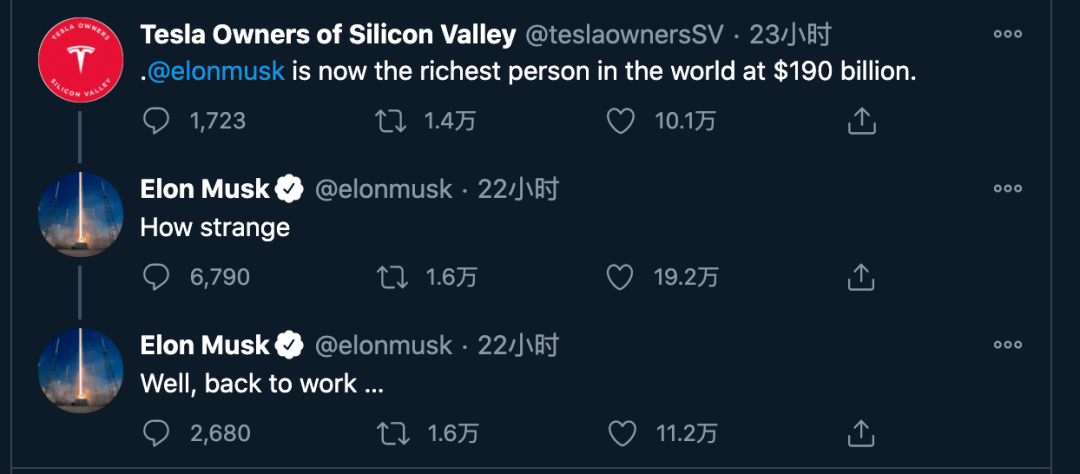Reply to the Tesla Owners $190 billion tweet
The image size is (1080, 474).
click(156, 122)
